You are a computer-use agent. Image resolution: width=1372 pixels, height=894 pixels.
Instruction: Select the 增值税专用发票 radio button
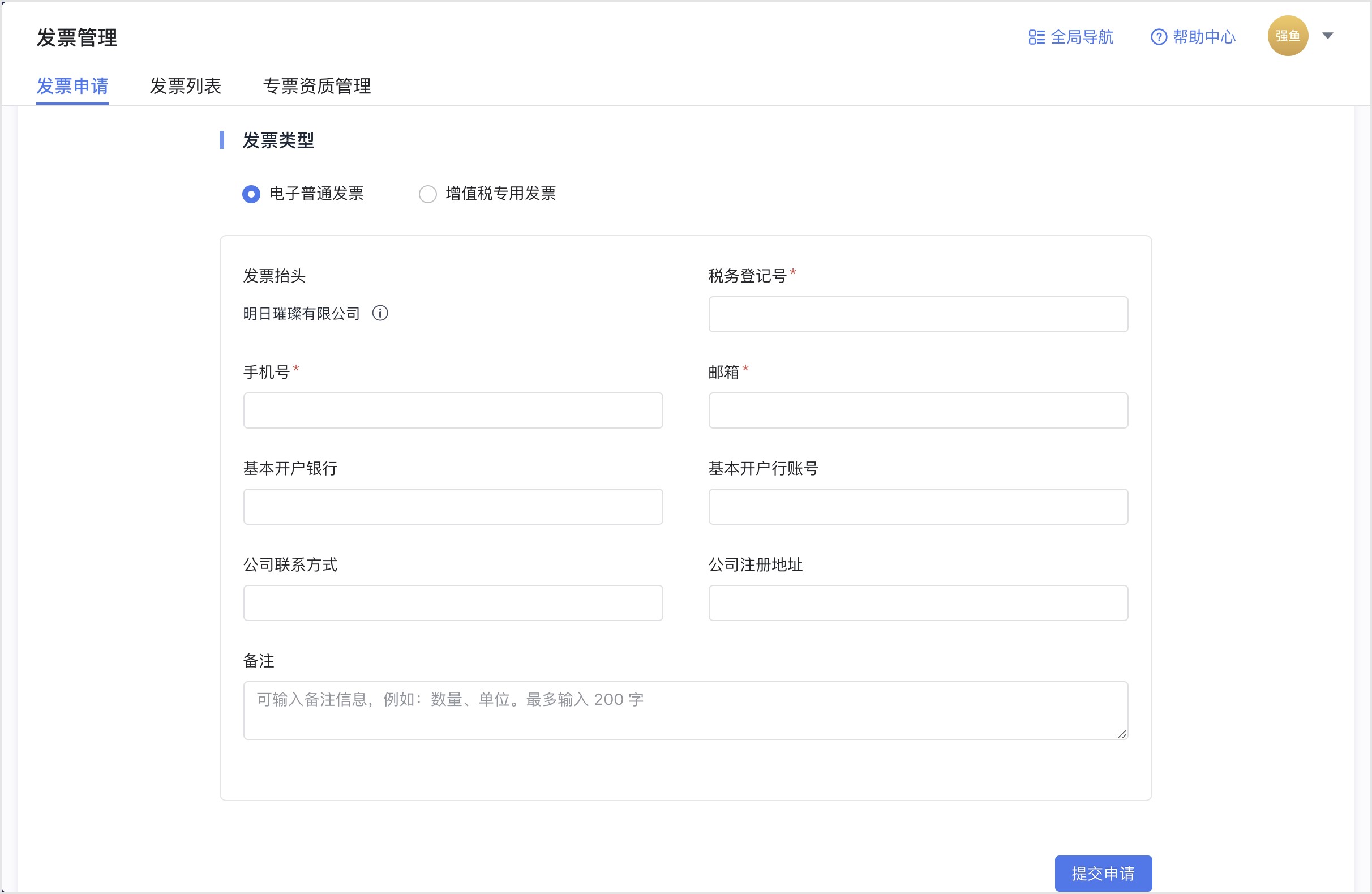pos(428,194)
